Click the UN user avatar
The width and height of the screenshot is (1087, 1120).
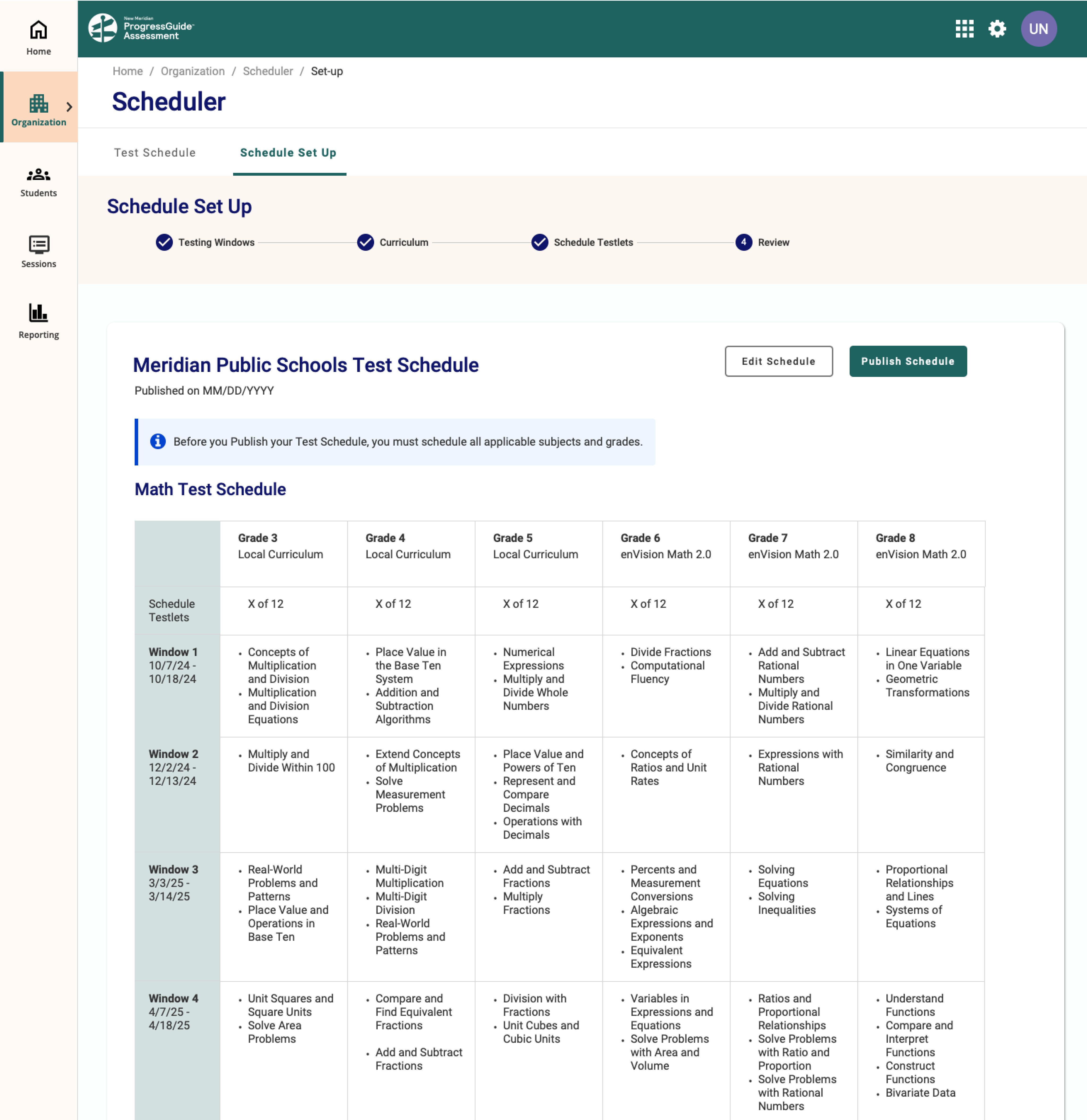1038,29
